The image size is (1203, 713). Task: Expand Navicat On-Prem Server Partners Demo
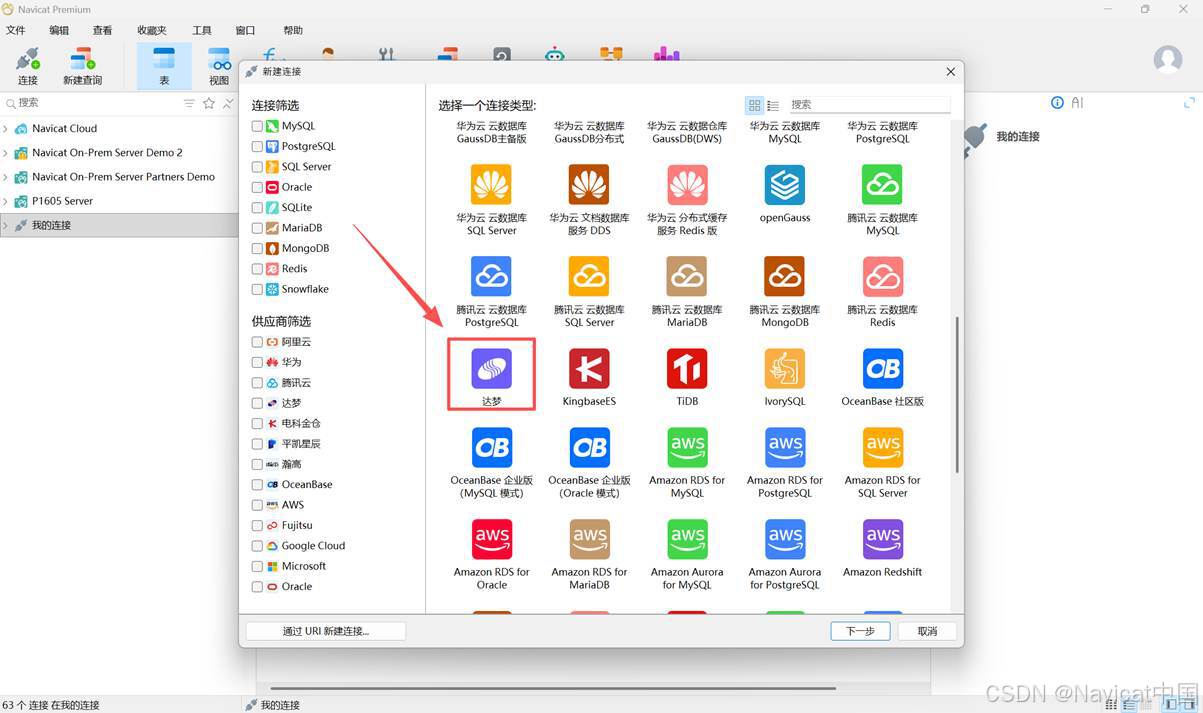tap(5, 177)
